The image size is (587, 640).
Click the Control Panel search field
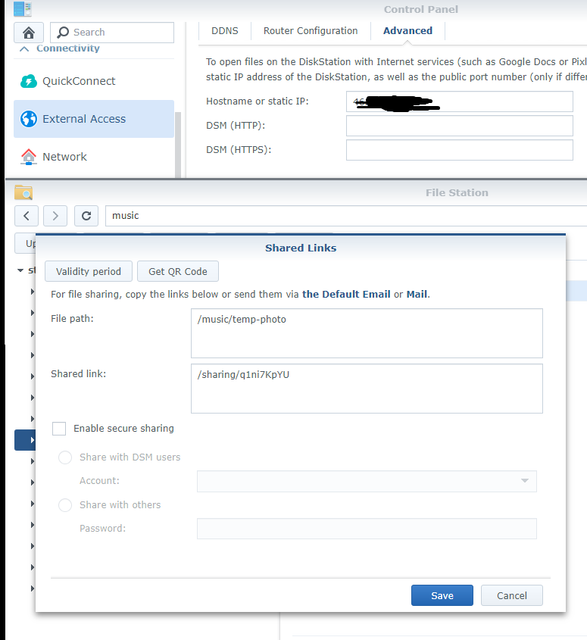[x=112, y=32]
